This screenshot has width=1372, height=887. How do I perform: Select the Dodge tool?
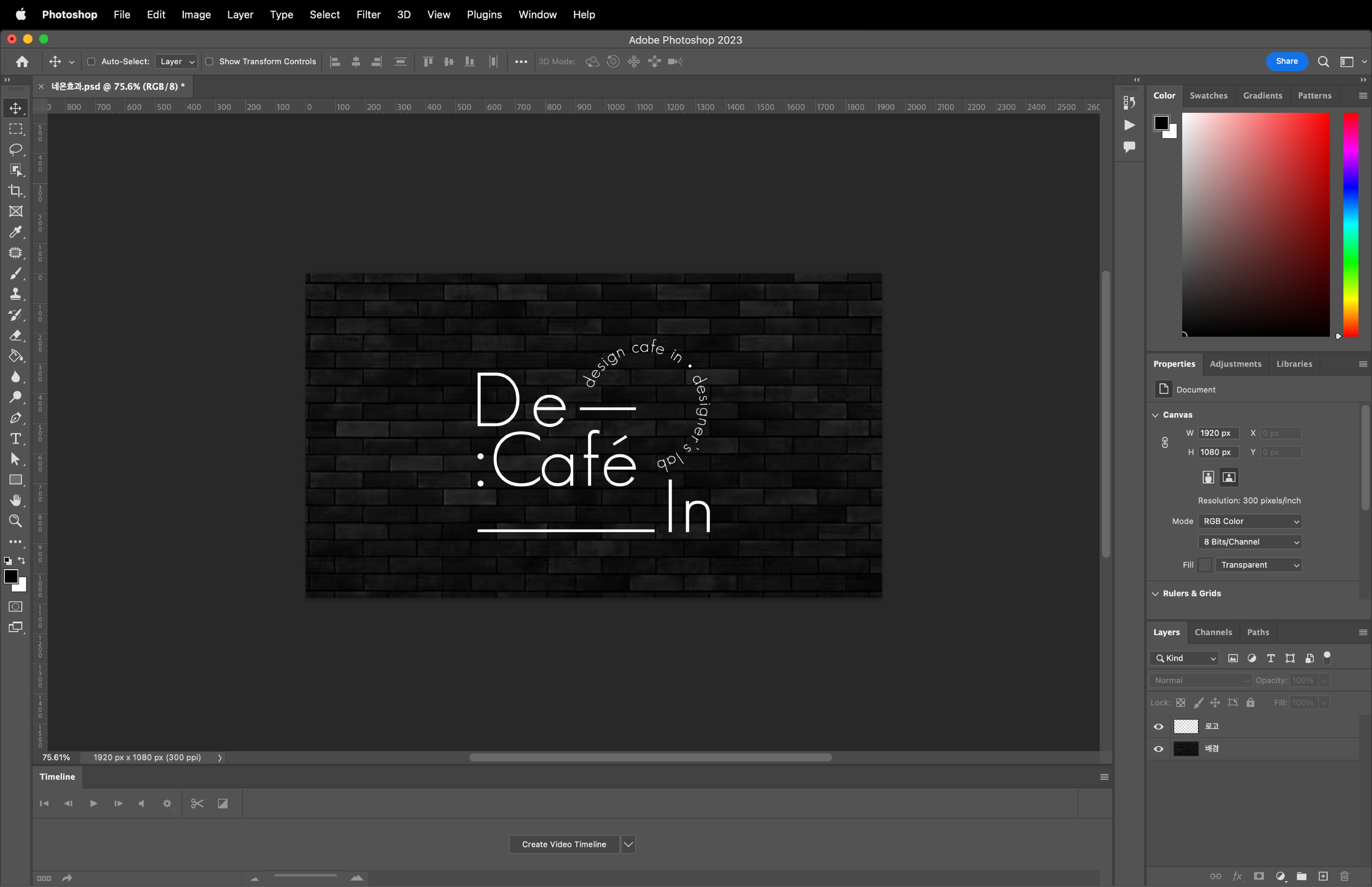16,397
